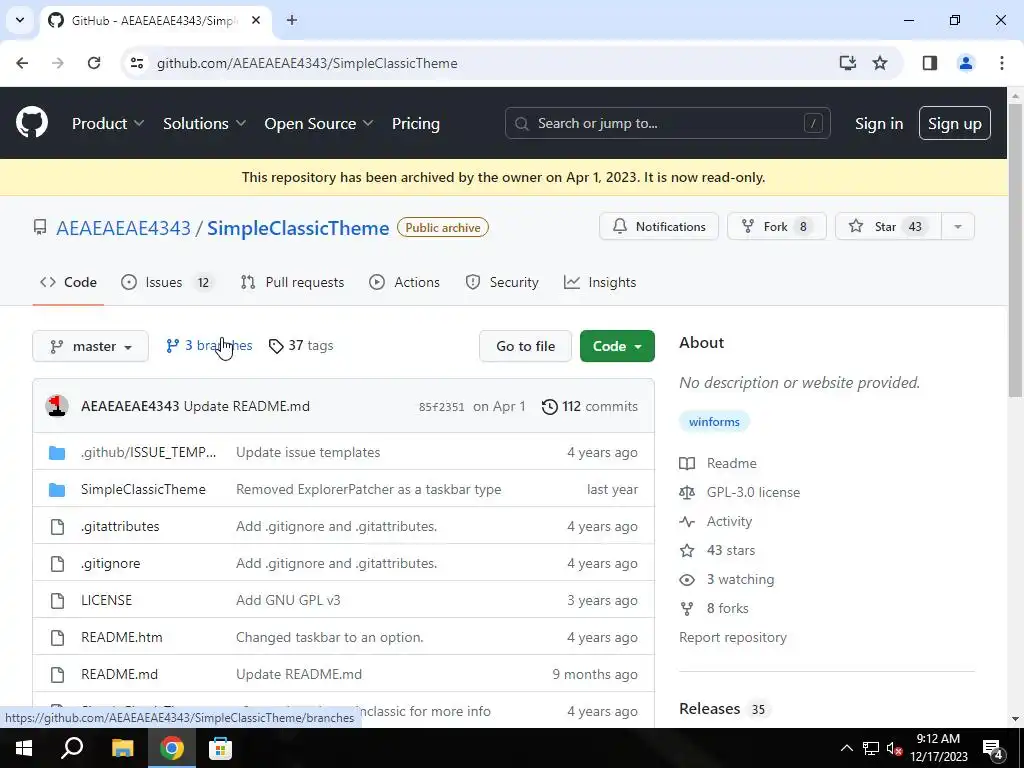Expand the Product menu
Screen dimensions: 1024x768
108,123
